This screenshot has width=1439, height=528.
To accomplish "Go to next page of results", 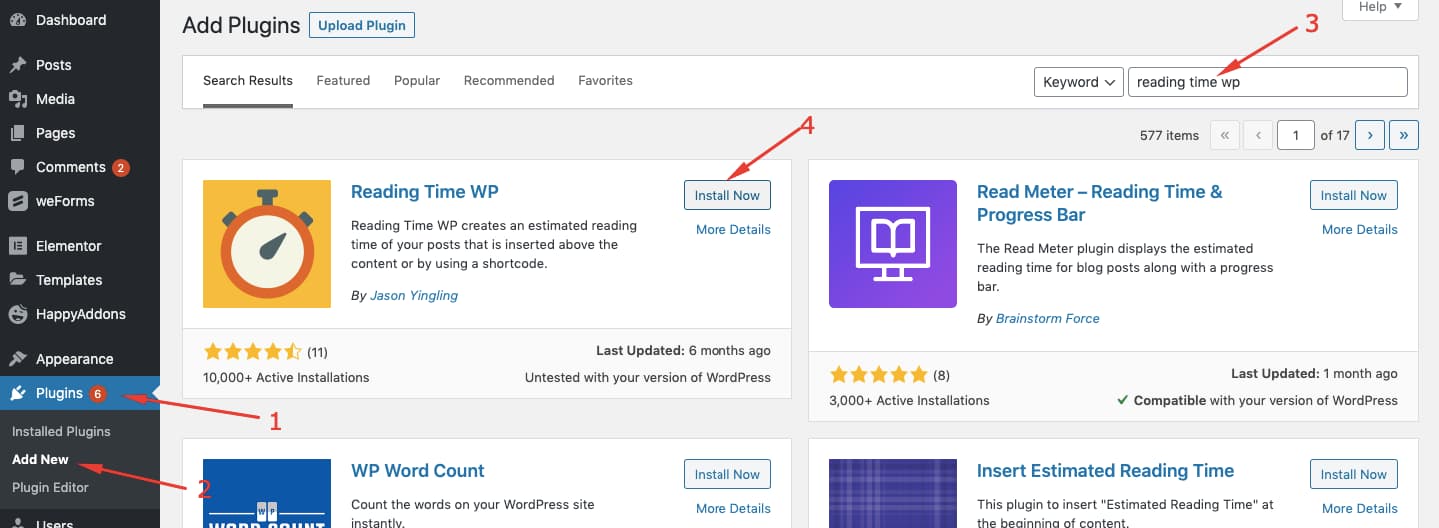I will (1370, 135).
